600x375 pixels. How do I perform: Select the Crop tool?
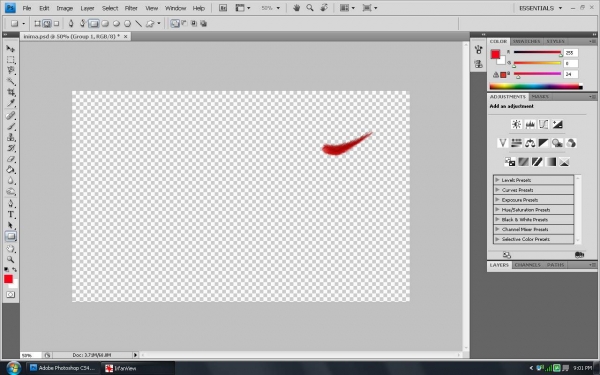(x=10, y=92)
